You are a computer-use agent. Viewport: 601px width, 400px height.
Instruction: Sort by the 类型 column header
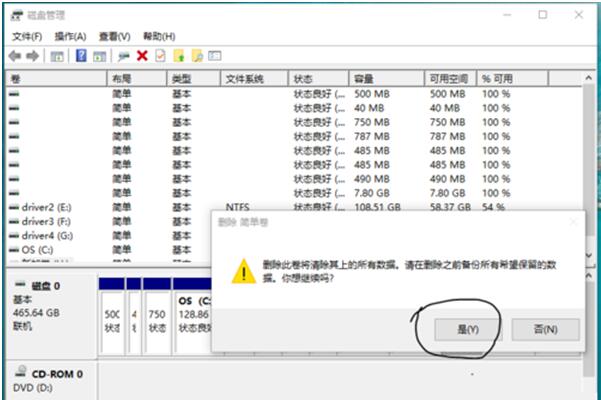pyautogui.click(x=194, y=79)
